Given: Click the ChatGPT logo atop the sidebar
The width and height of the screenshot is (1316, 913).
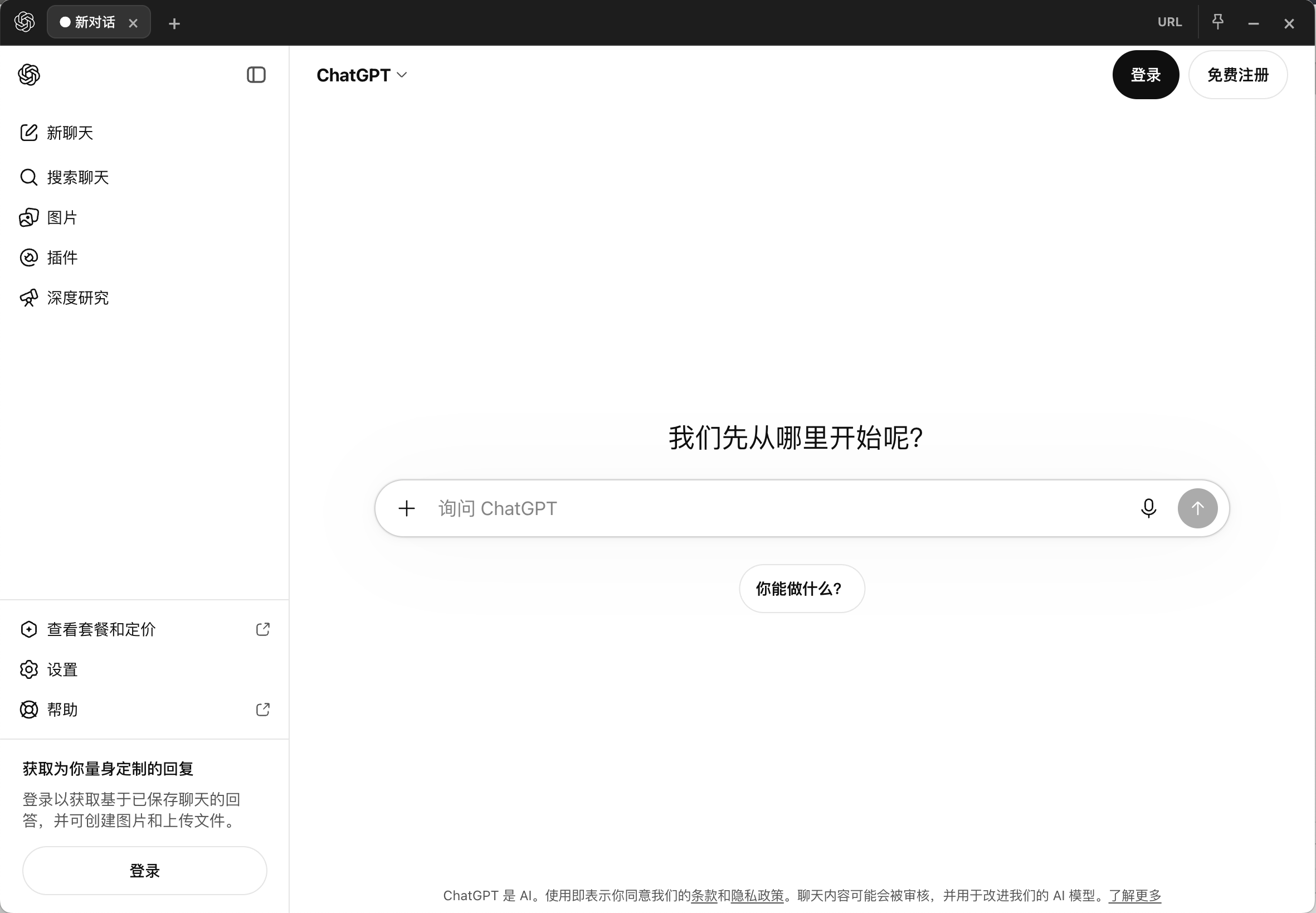Looking at the screenshot, I should (29, 75).
